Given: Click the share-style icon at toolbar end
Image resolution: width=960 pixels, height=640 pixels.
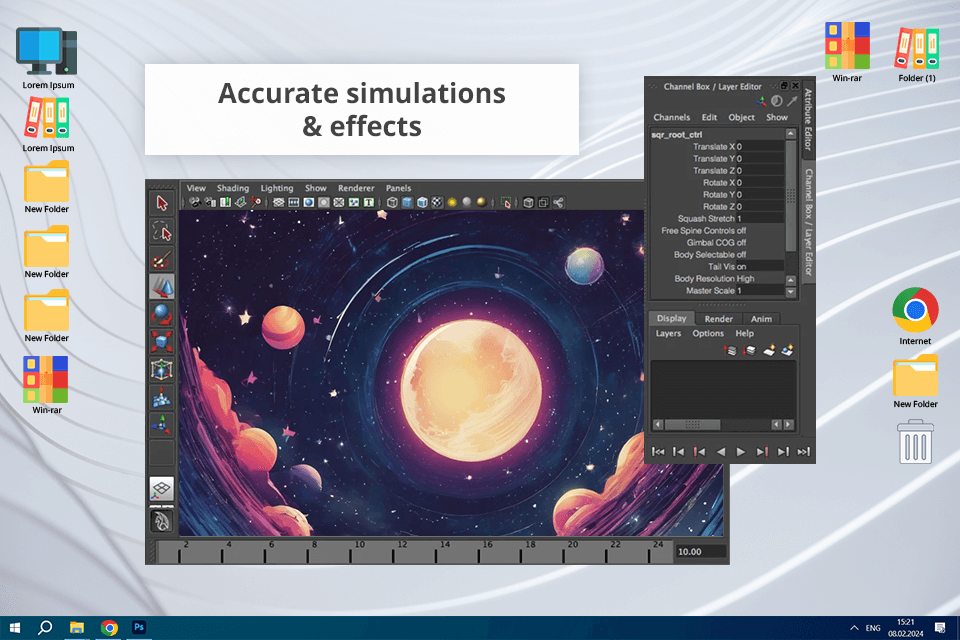Looking at the screenshot, I should (x=558, y=202).
